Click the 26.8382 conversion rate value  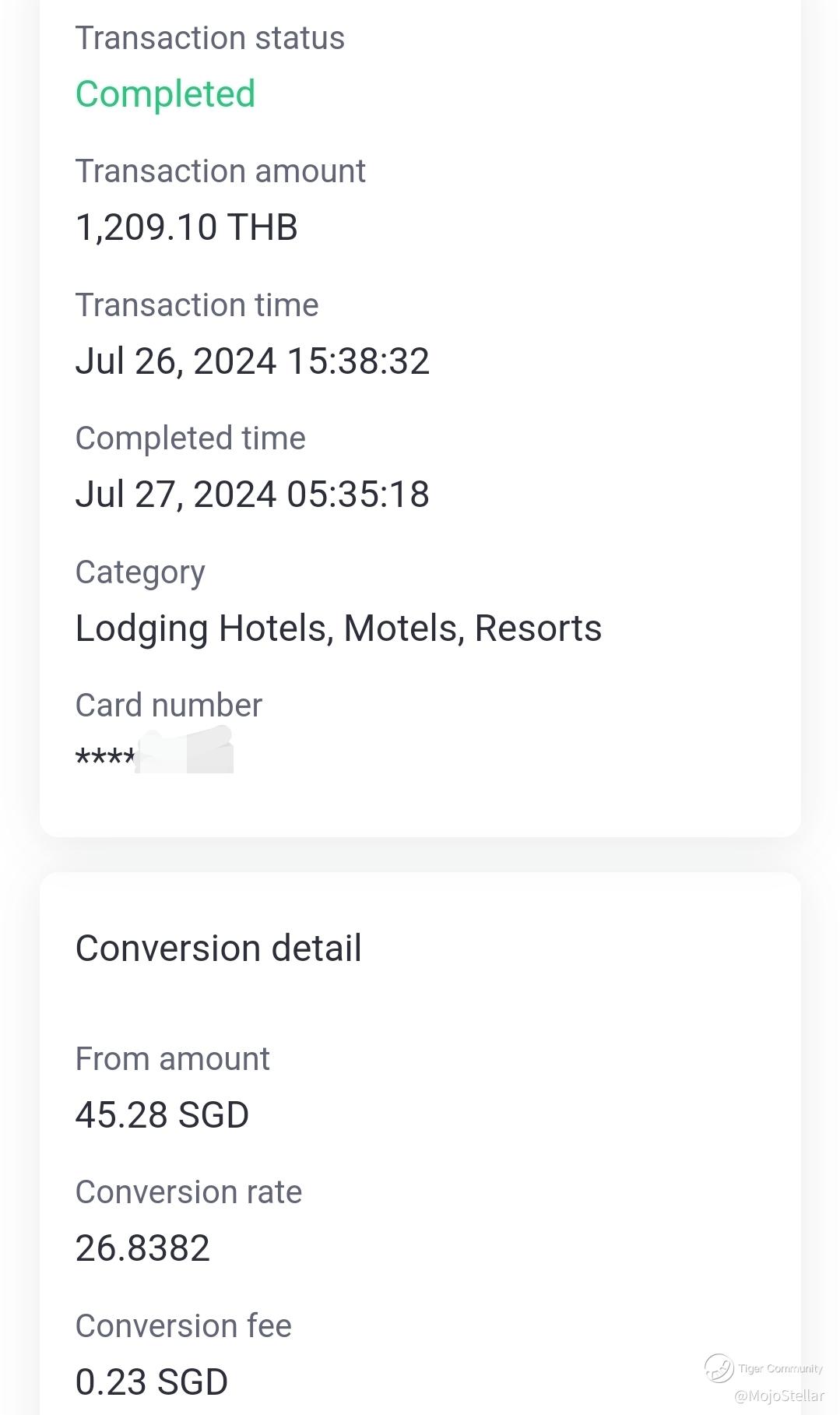coord(142,1248)
